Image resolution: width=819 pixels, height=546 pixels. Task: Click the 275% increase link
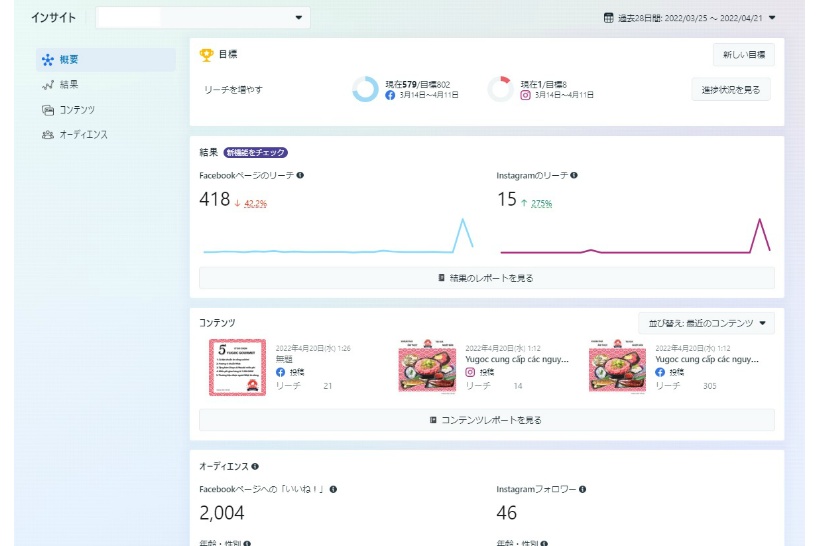click(541, 204)
